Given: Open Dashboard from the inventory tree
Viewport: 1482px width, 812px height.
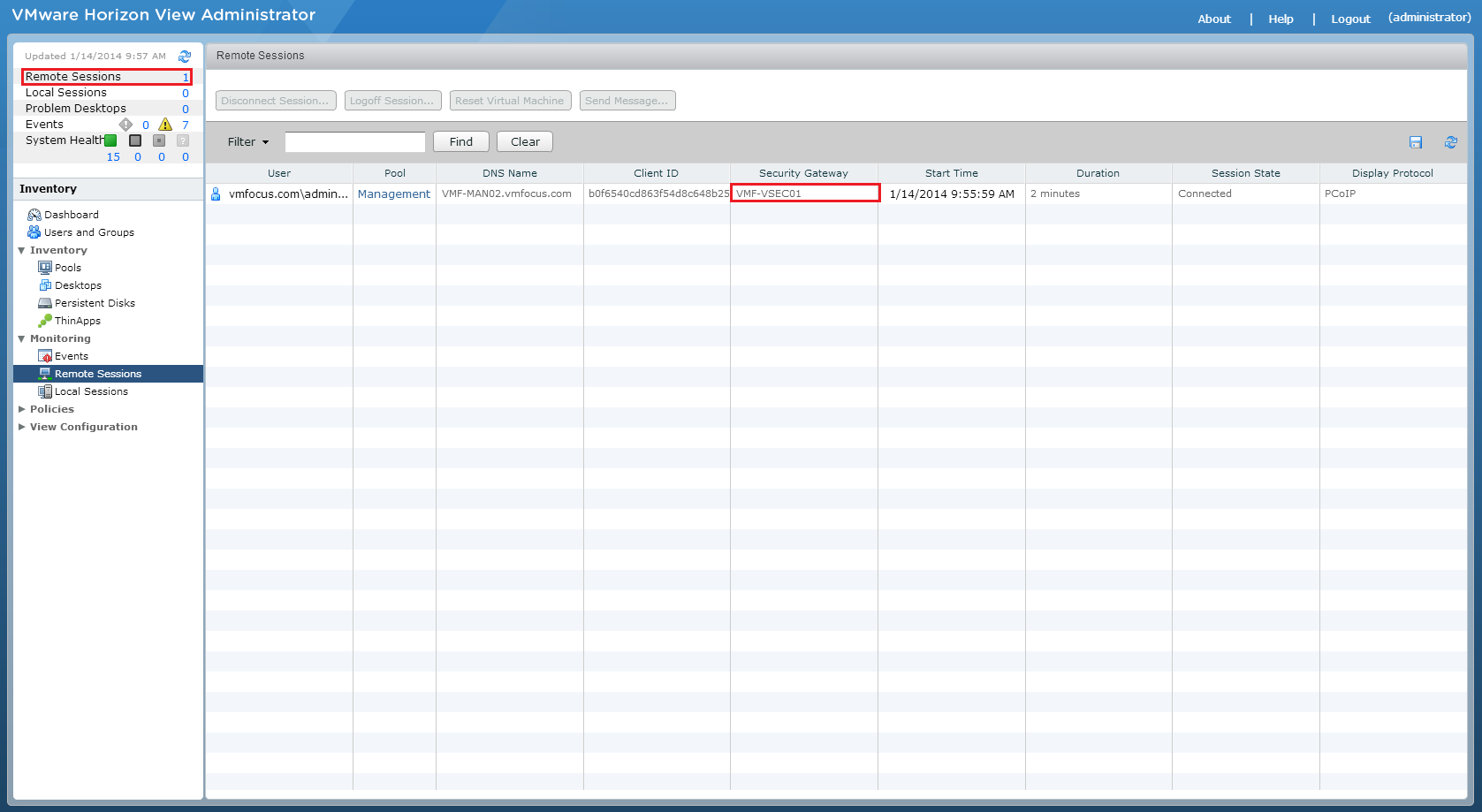Looking at the screenshot, I should pyautogui.click(x=71, y=215).
